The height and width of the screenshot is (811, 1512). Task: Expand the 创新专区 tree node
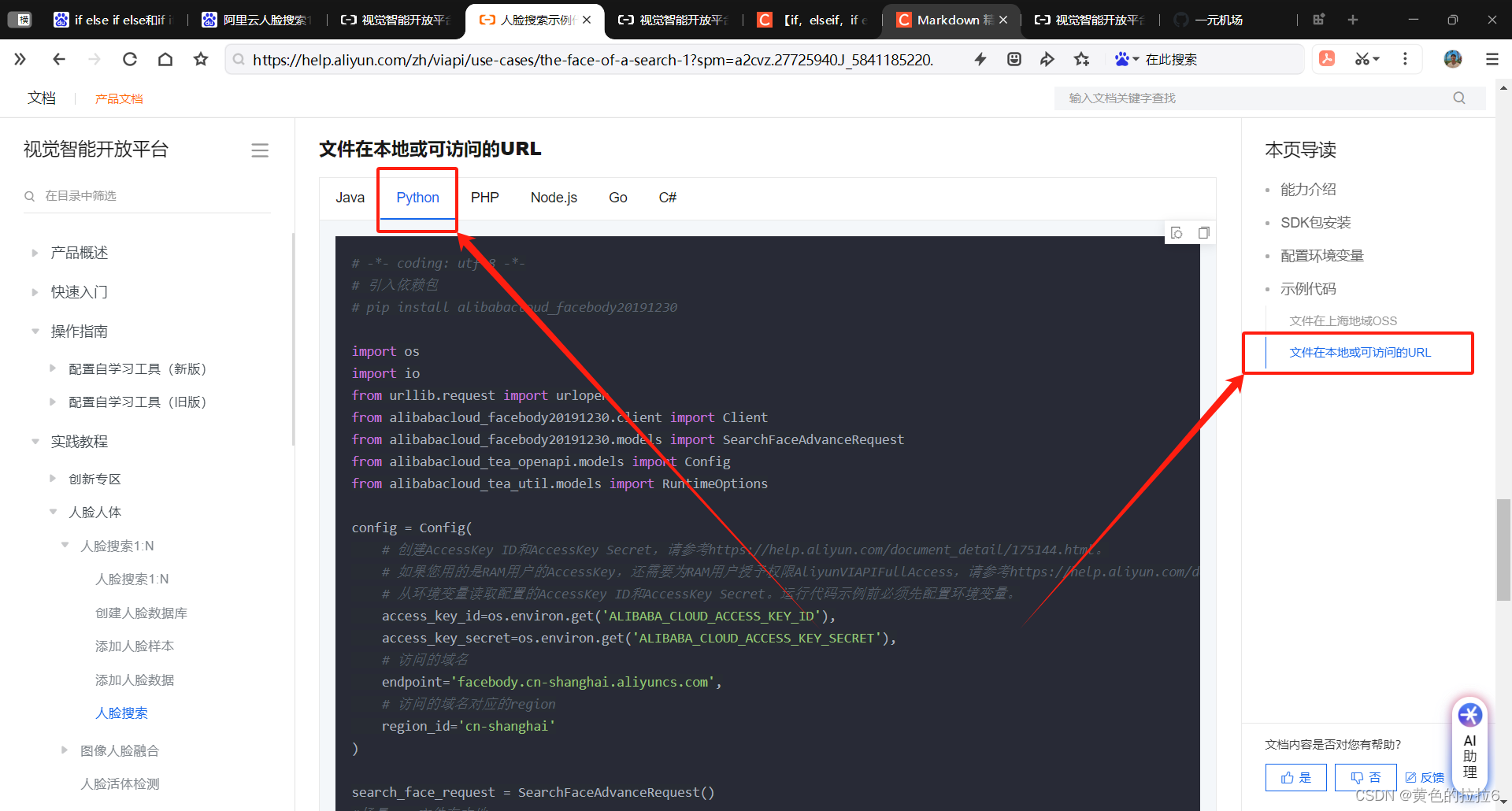(x=53, y=478)
